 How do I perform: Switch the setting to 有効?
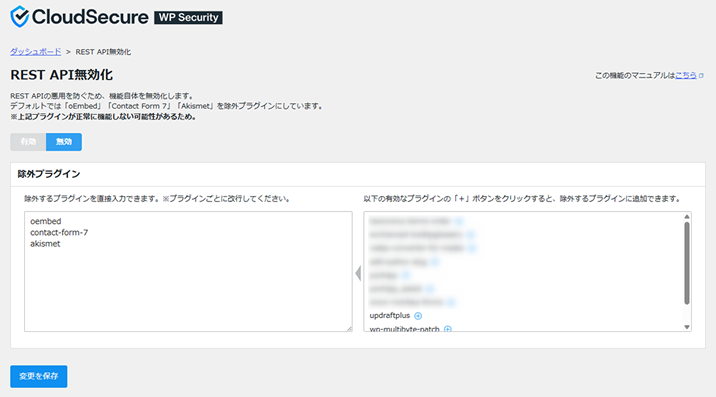click(28, 142)
